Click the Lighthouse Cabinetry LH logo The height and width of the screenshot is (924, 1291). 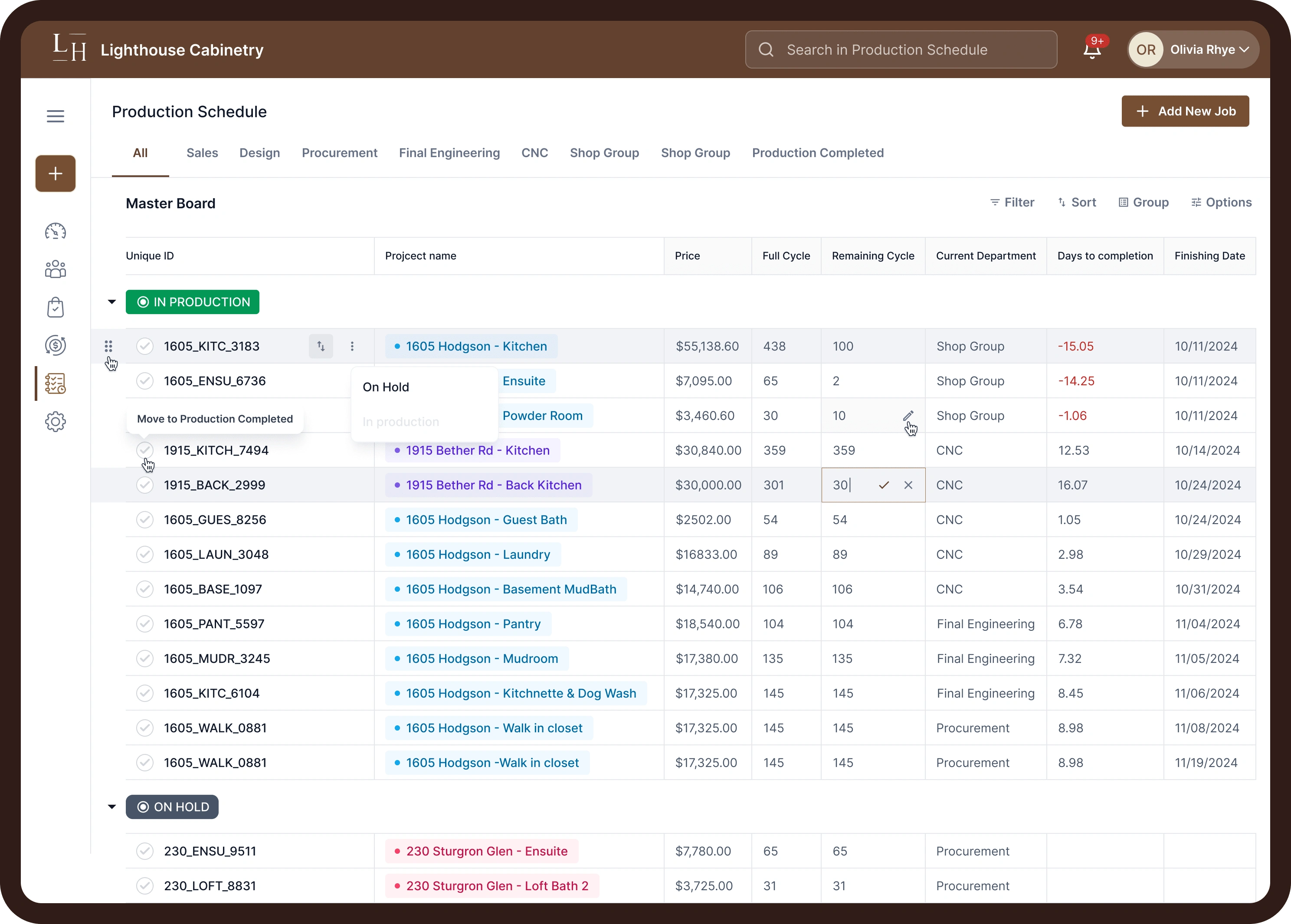click(69, 48)
